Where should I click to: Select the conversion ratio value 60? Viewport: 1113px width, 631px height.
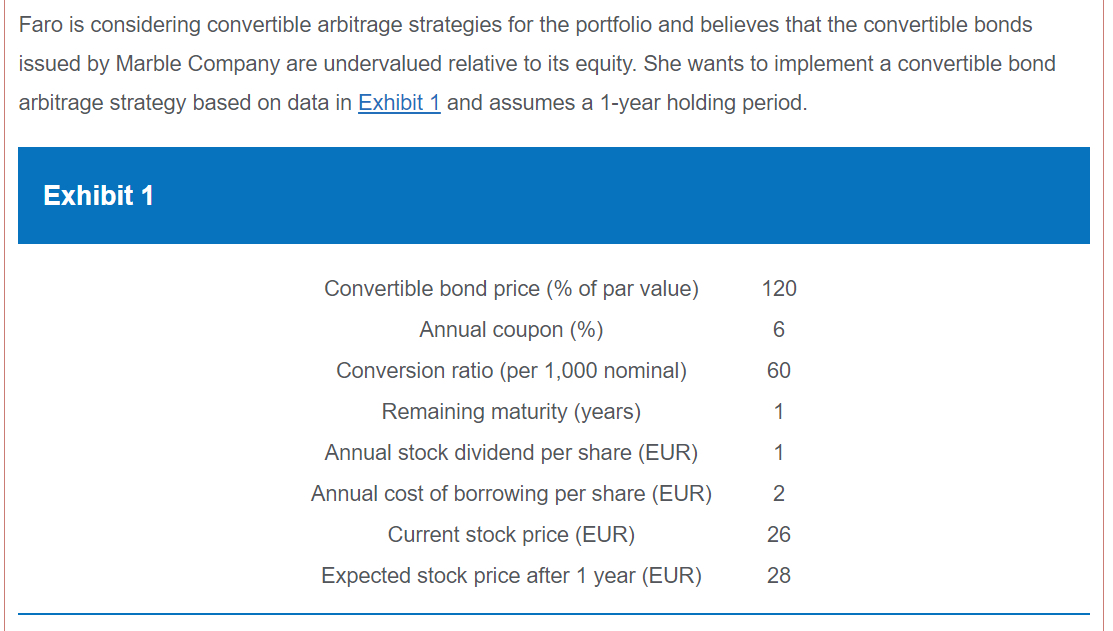pyautogui.click(x=779, y=371)
